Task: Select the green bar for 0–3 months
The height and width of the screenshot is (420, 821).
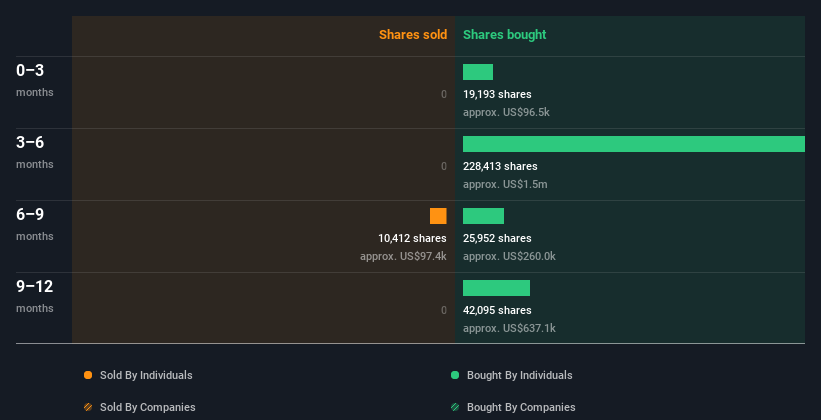Action: point(478,72)
